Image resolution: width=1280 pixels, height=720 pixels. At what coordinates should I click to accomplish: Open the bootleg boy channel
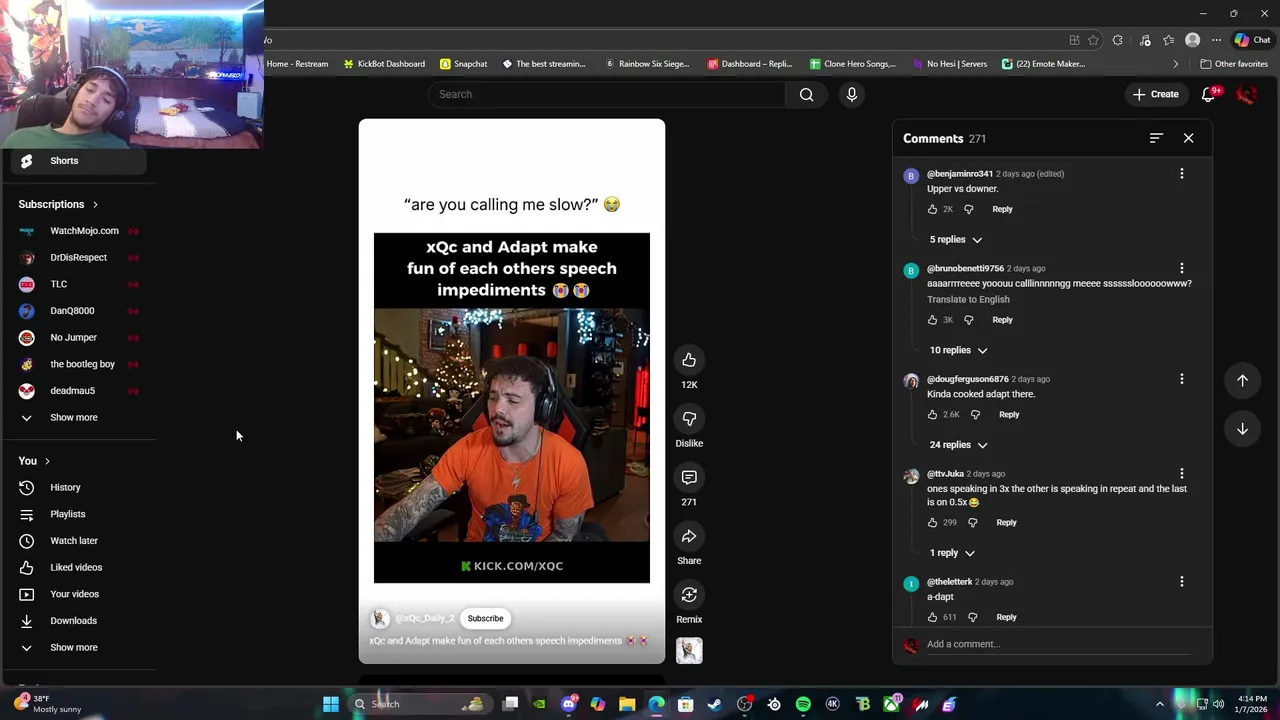[x=79, y=364]
